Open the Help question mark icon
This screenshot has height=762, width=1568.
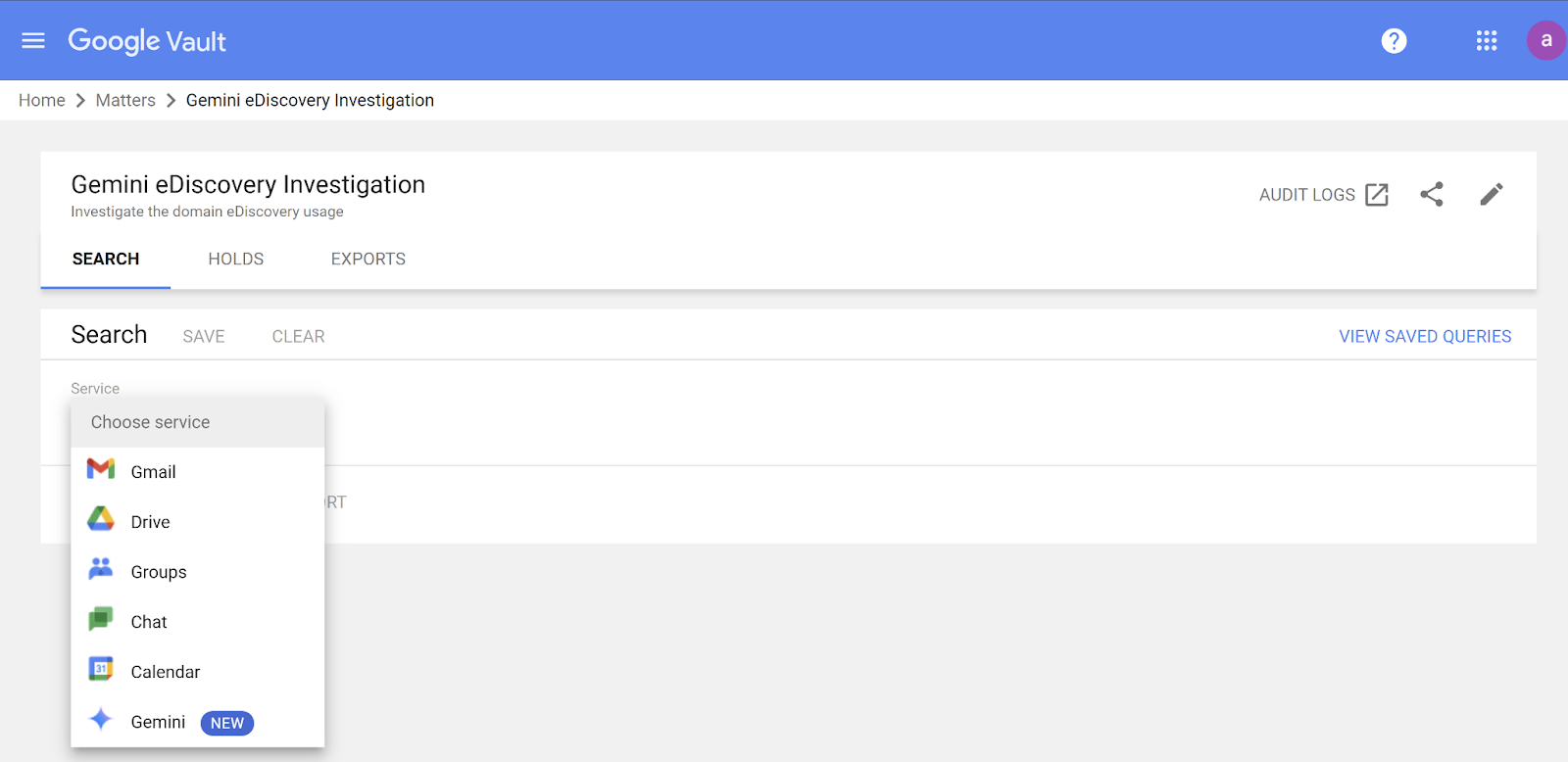[x=1395, y=40]
